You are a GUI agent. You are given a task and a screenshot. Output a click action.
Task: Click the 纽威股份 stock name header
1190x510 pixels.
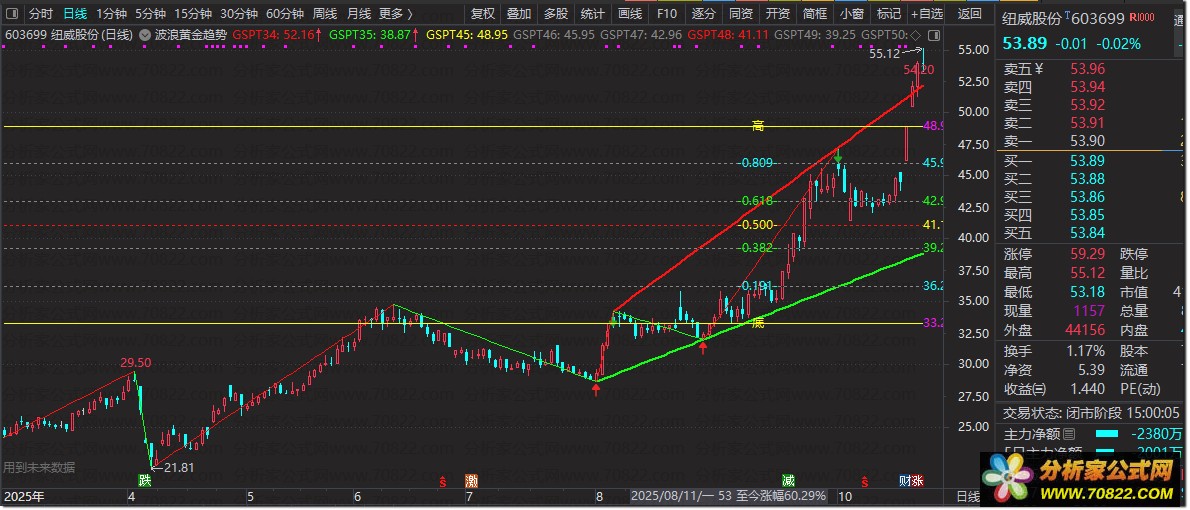pos(1031,17)
